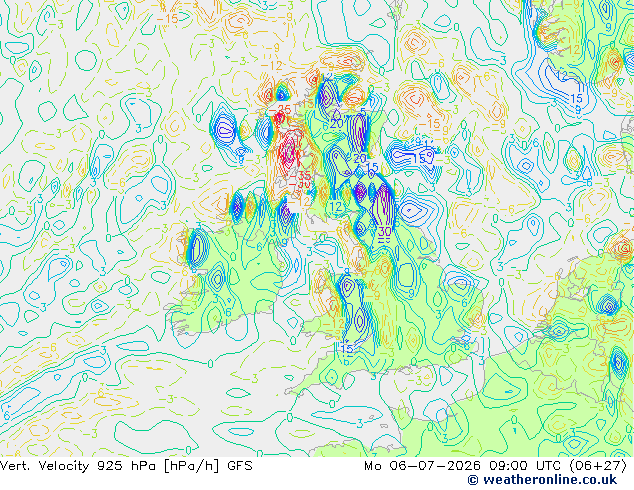
Task: Click the weatheronline.co.uk copyright text
Action: tap(542, 480)
